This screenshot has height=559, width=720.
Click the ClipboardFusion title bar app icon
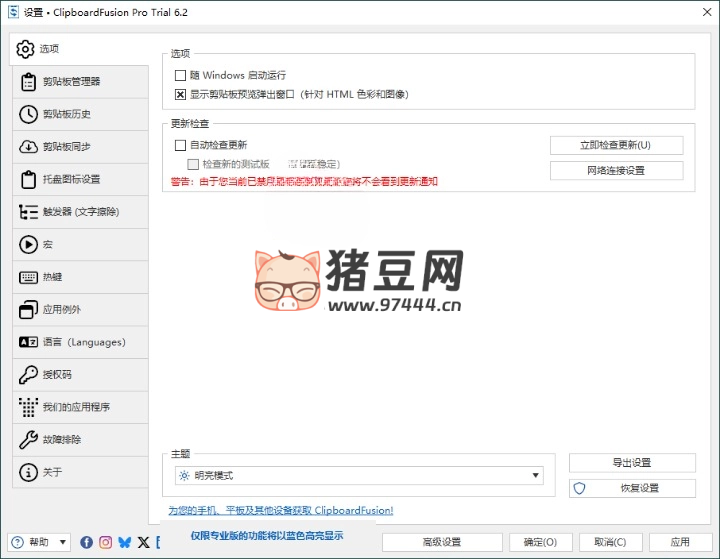click(13, 12)
